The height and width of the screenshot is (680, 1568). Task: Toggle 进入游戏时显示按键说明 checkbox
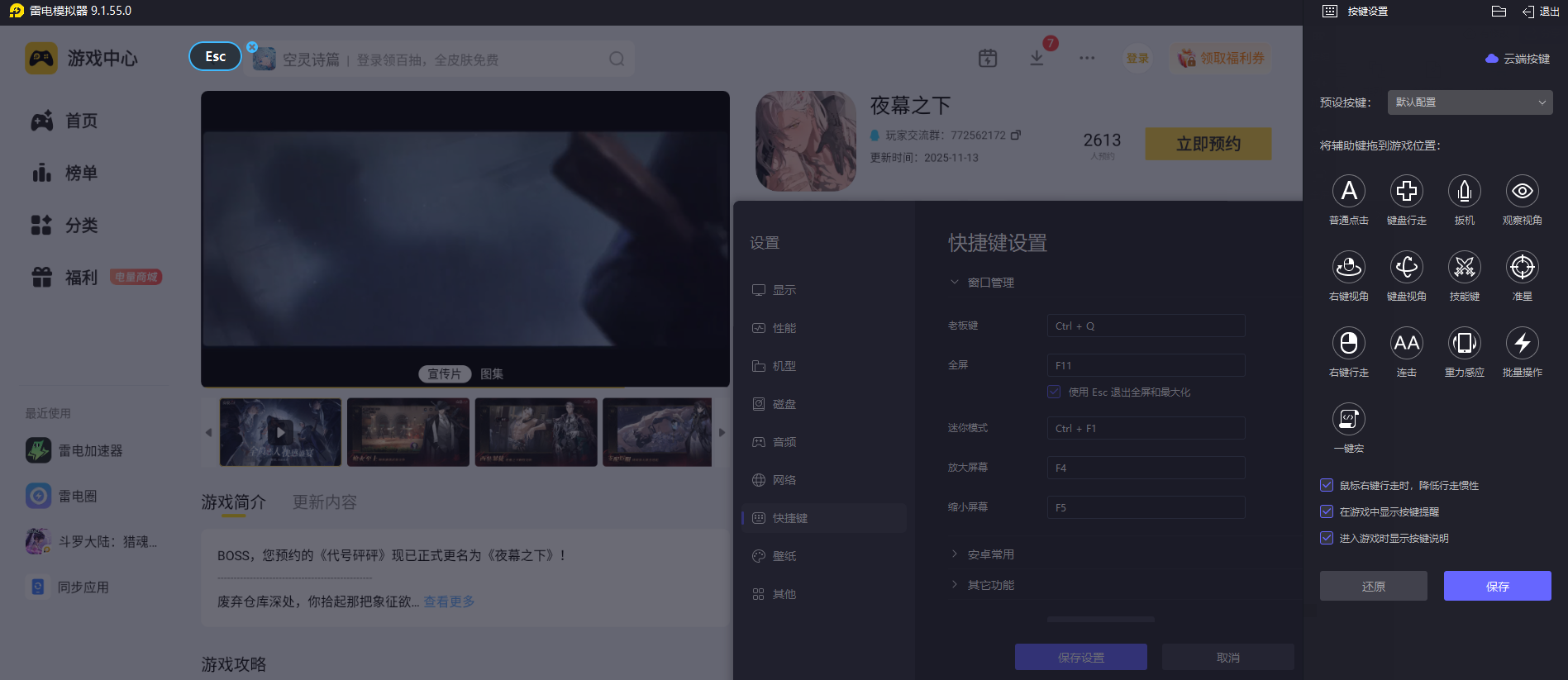(x=1327, y=538)
